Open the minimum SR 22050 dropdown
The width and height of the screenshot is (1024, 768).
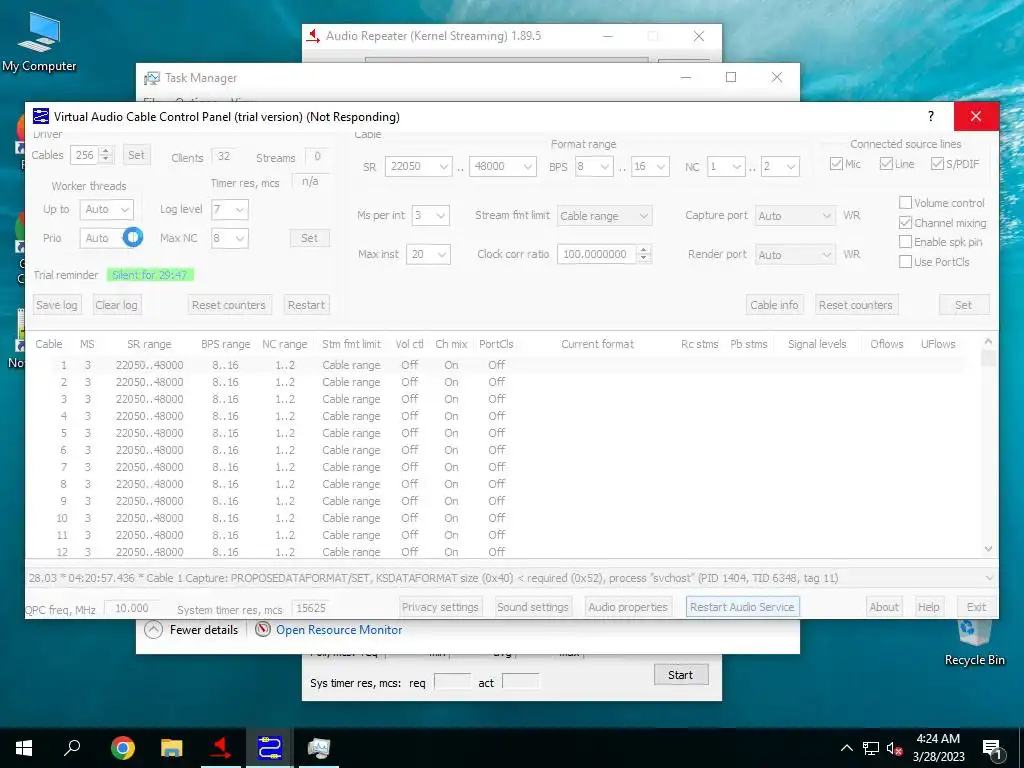419,167
